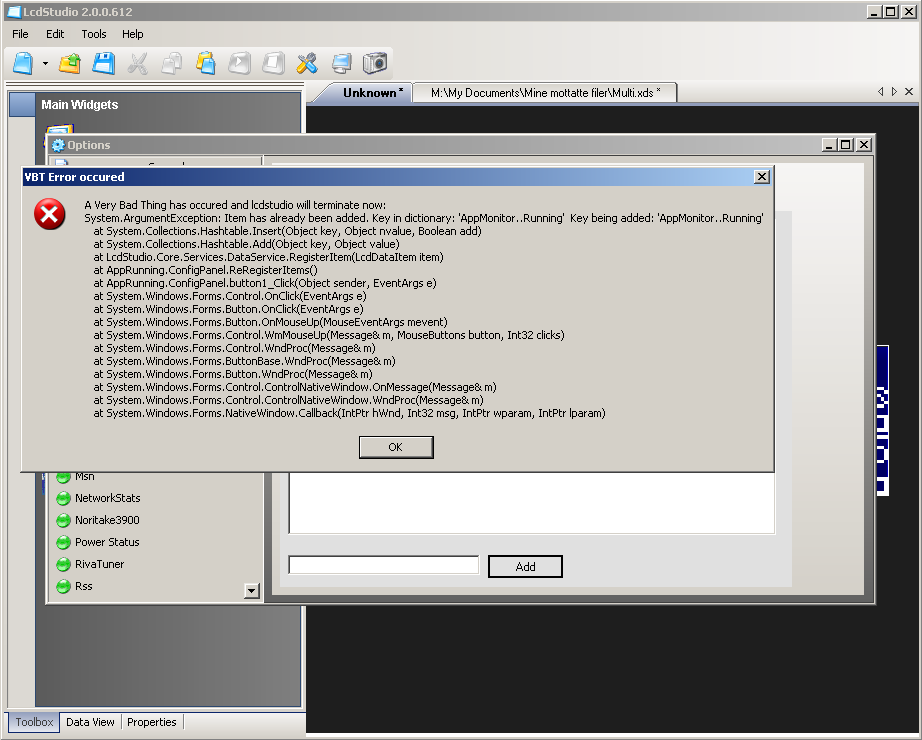Close the active document tab with X

pyautogui.click(x=909, y=92)
